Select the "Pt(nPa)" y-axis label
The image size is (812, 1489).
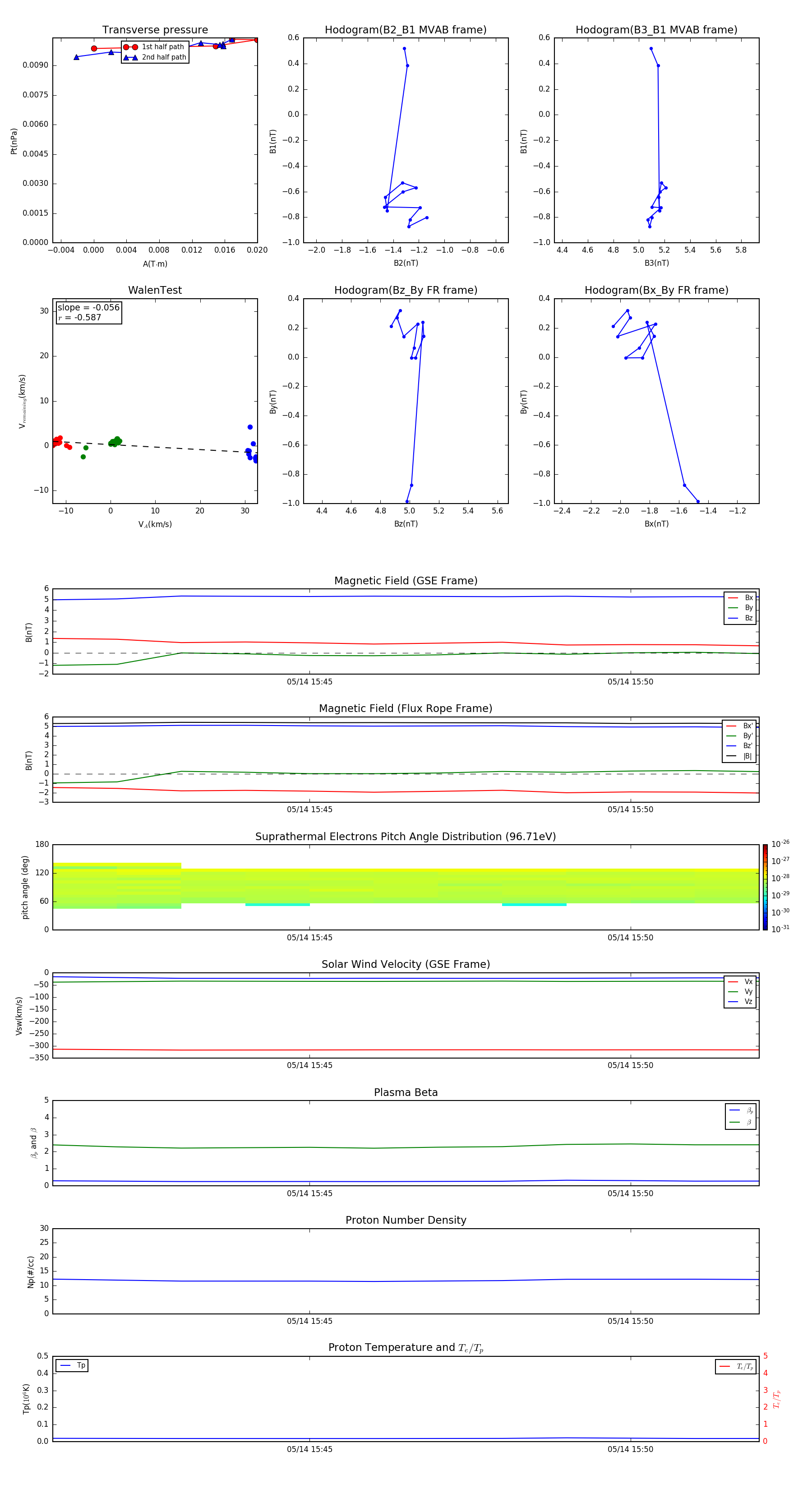(14, 141)
